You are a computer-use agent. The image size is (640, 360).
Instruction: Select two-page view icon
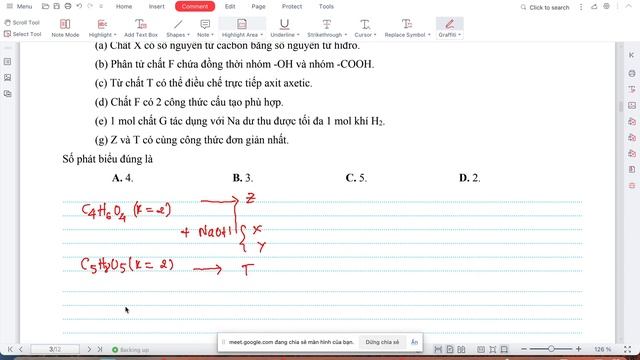(461, 349)
